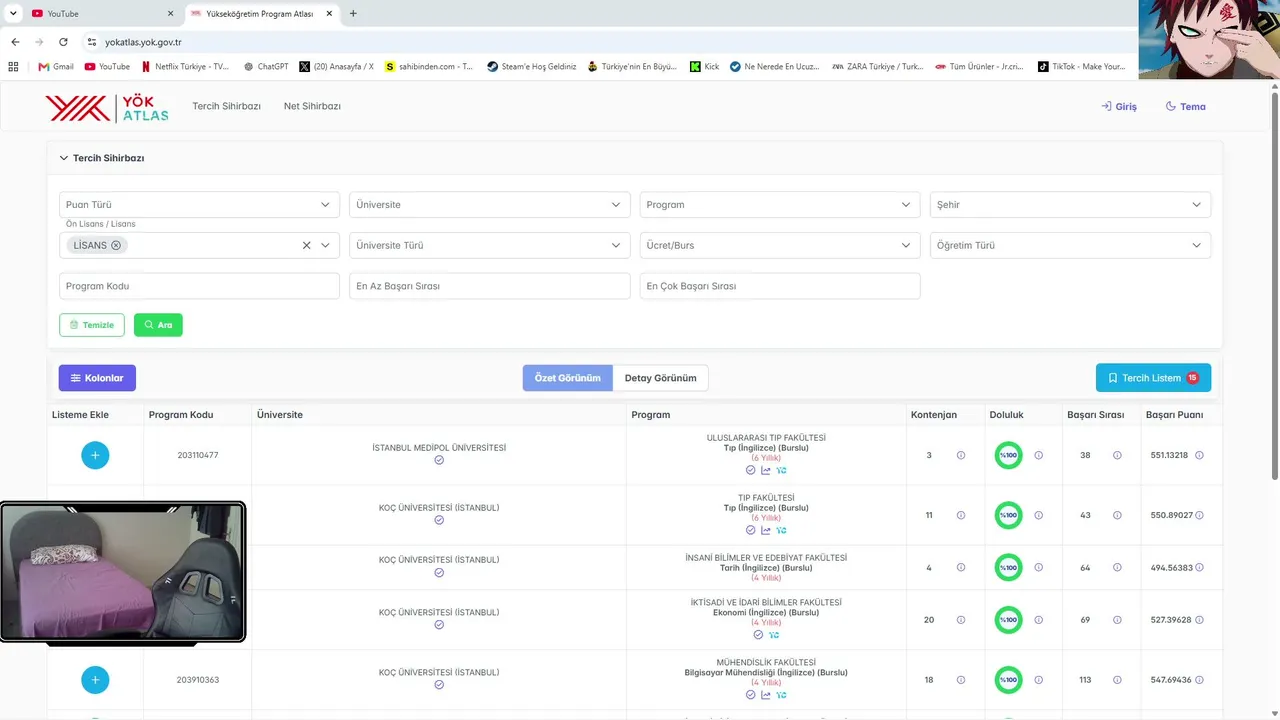
Task: Click YÖK icon under Ekonomi (İngilizce) program
Action: (774, 635)
